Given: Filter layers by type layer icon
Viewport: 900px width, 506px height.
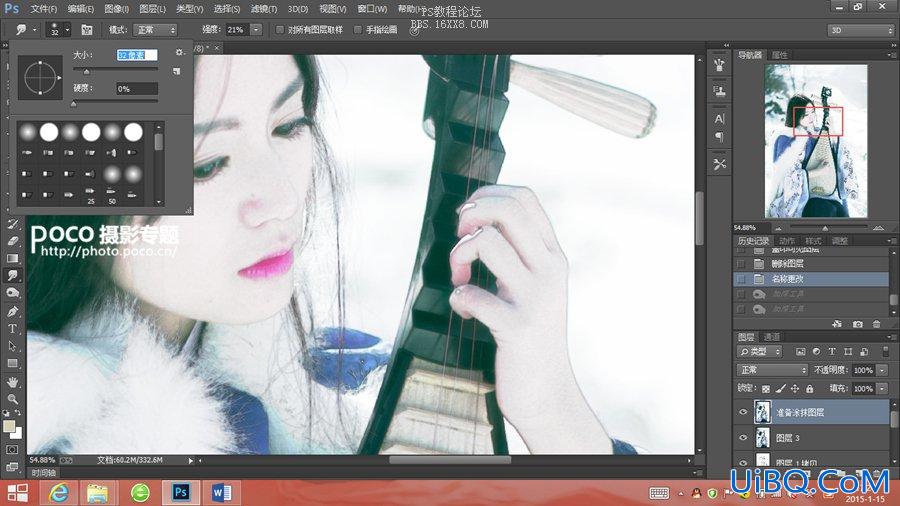Looking at the screenshot, I should (x=832, y=351).
